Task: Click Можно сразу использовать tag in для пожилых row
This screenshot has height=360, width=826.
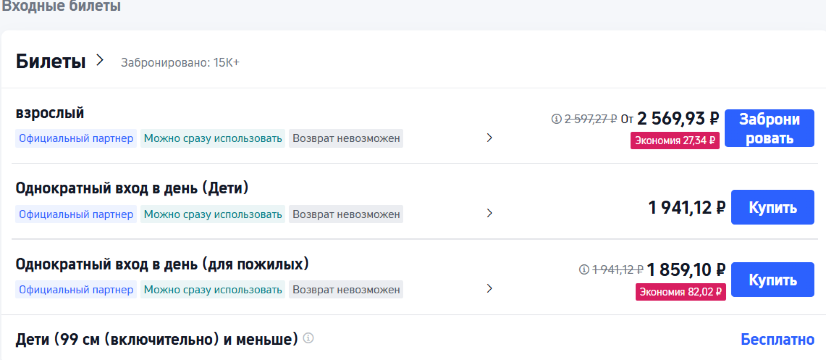Action: [213, 290]
